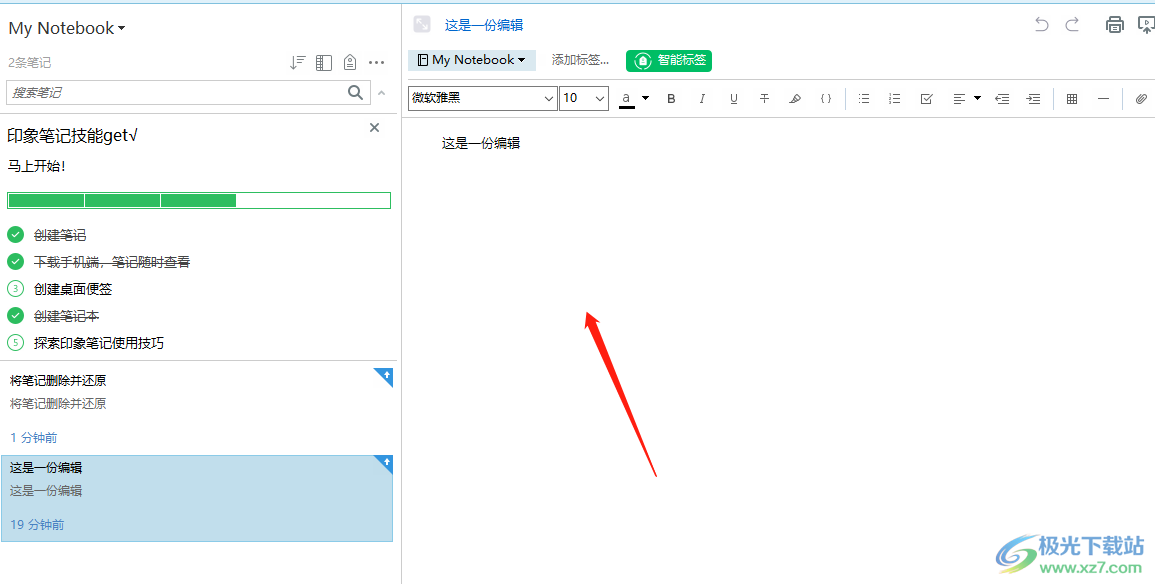Click completed task 下载手机端，笔记随时查看

pos(112,262)
